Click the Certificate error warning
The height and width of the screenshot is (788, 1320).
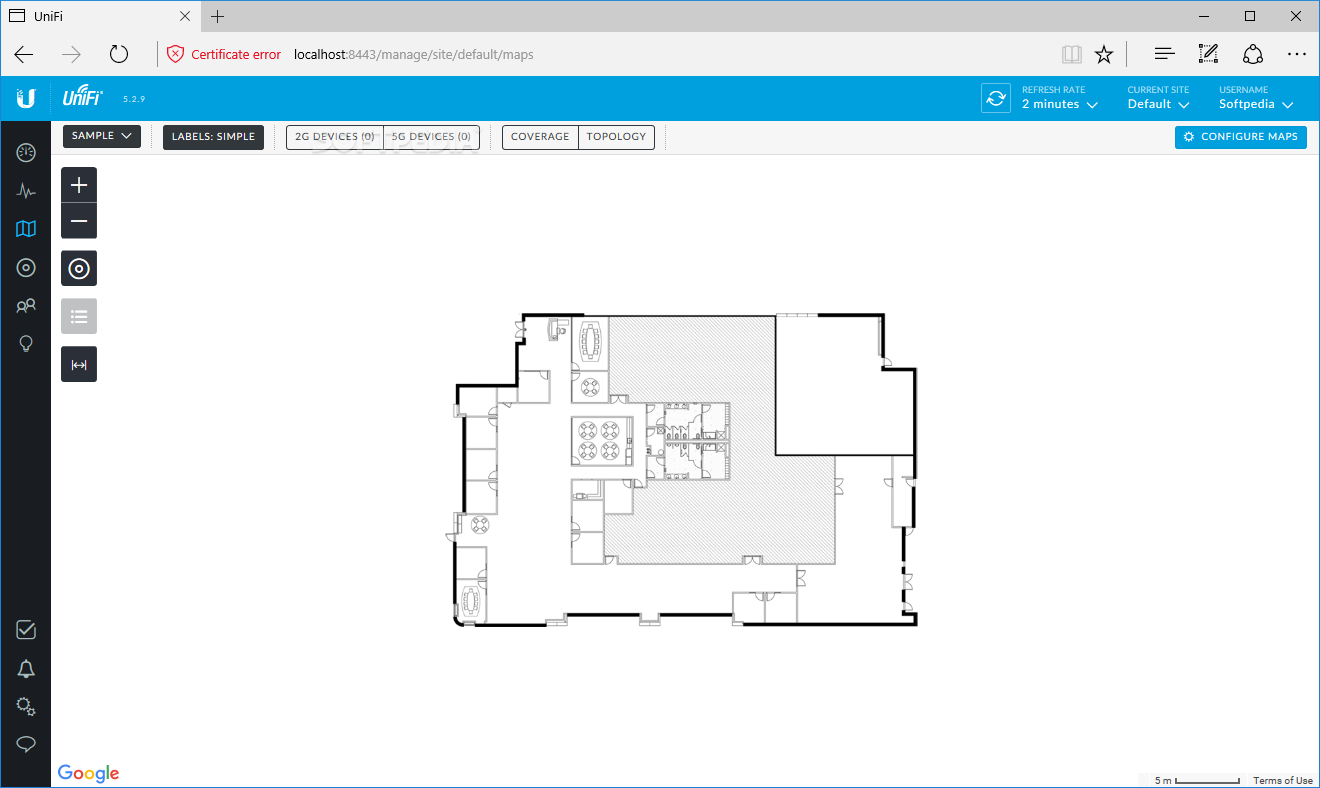(224, 54)
